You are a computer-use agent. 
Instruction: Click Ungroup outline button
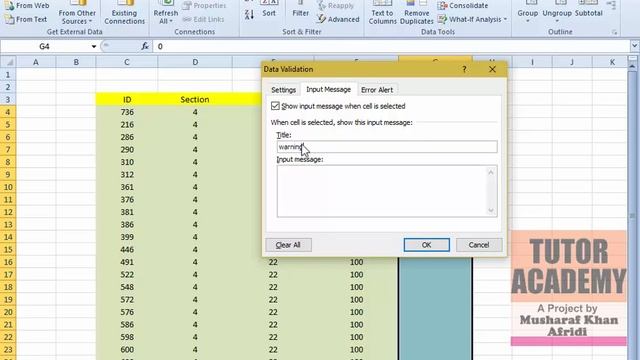tap(557, 13)
